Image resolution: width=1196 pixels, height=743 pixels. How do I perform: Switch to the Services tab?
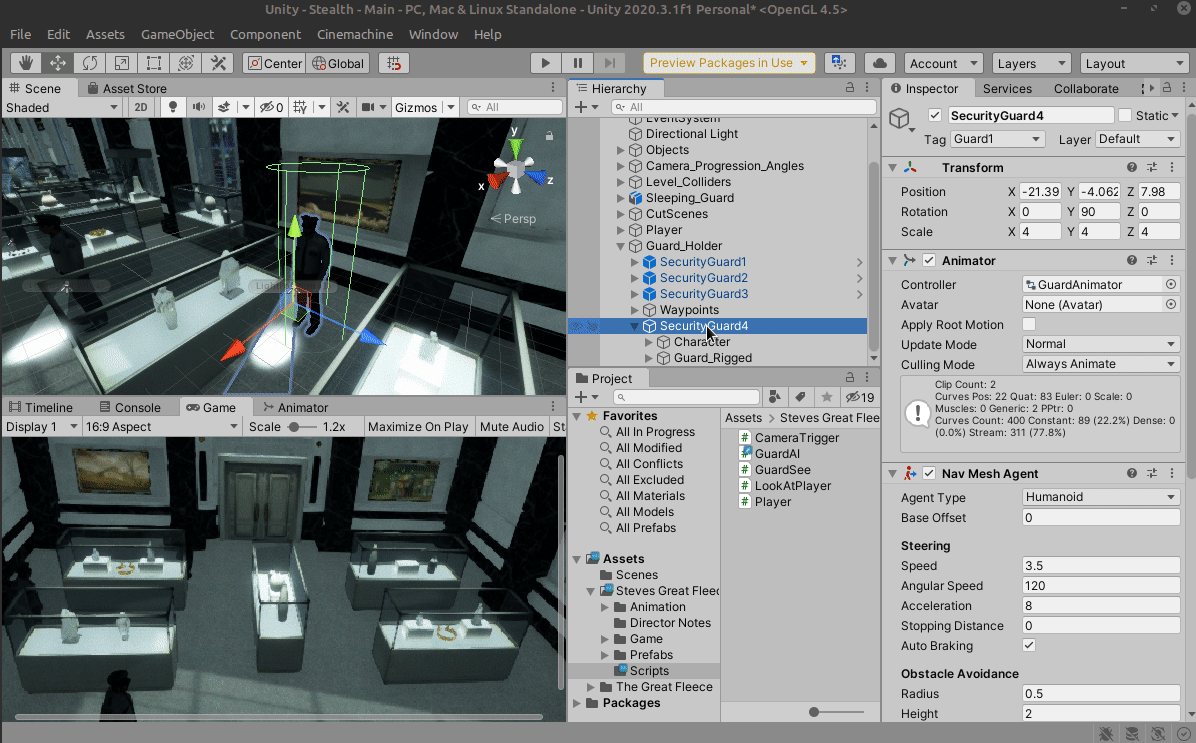(1007, 88)
